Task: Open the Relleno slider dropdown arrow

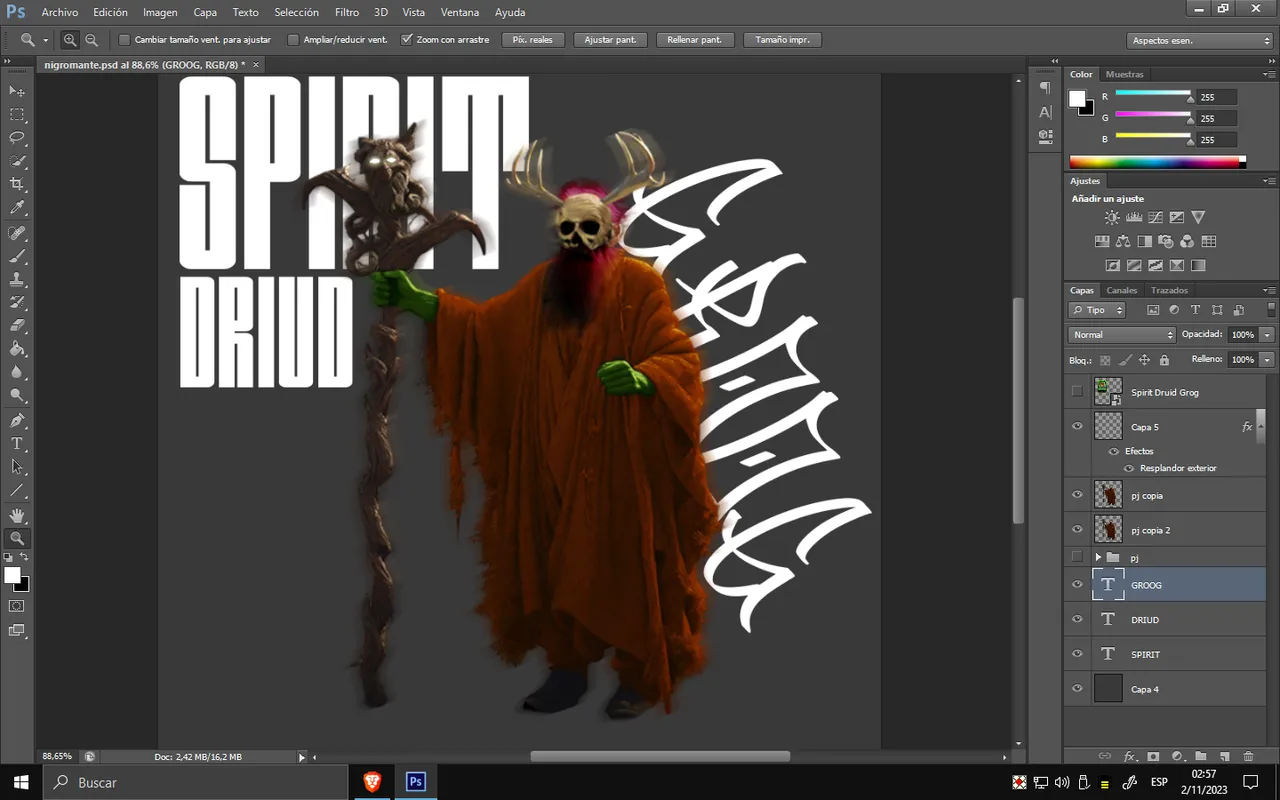Action: tap(1267, 360)
